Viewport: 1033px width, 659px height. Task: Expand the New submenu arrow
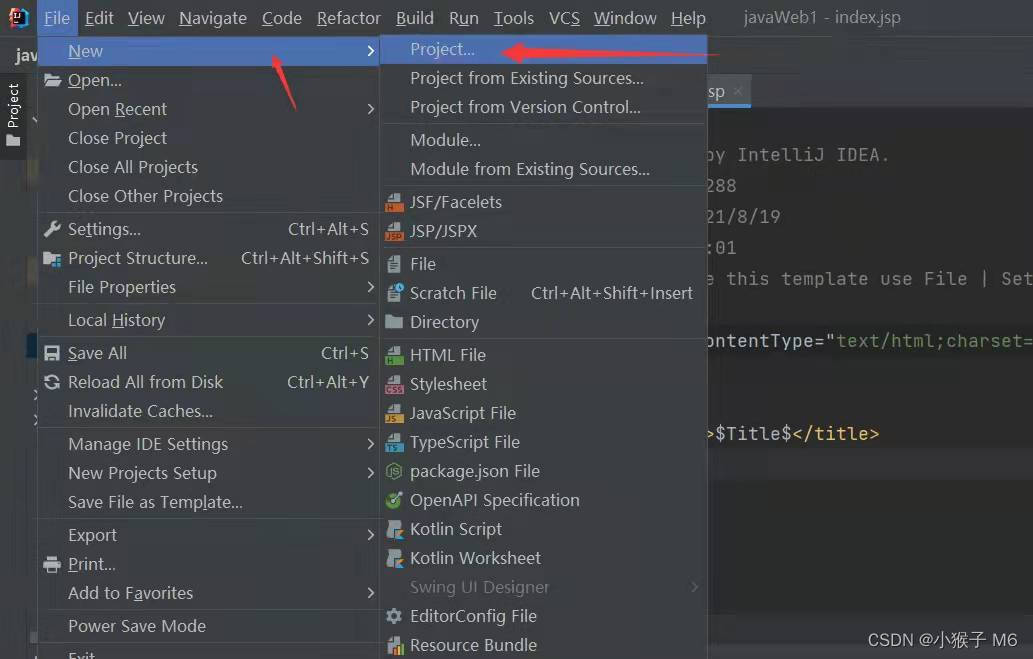370,51
